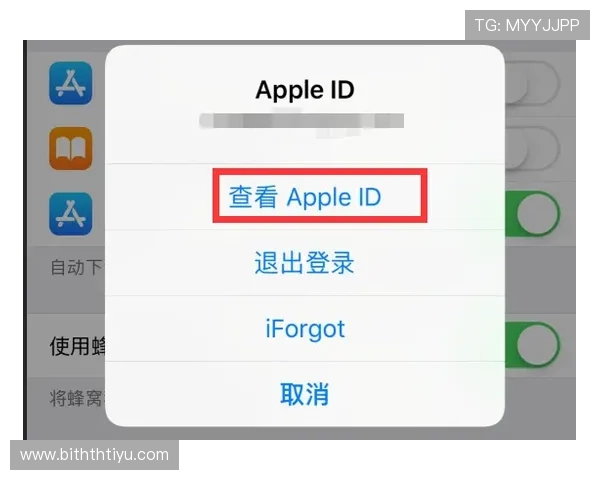Screen dimensions: 600x480
Task: Tap the 将蜂窝 description text
Action: (78, 398)
